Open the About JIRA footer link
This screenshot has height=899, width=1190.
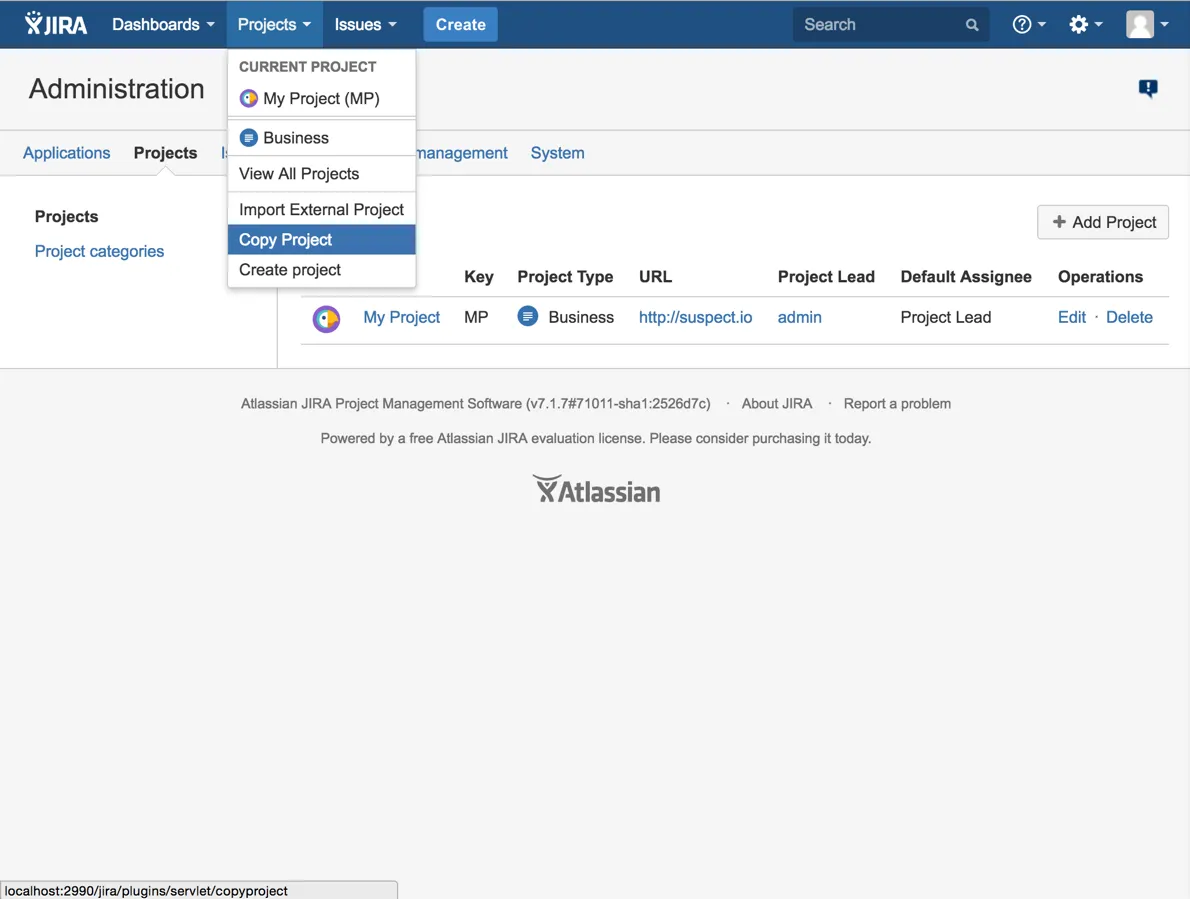click(776, 404)
